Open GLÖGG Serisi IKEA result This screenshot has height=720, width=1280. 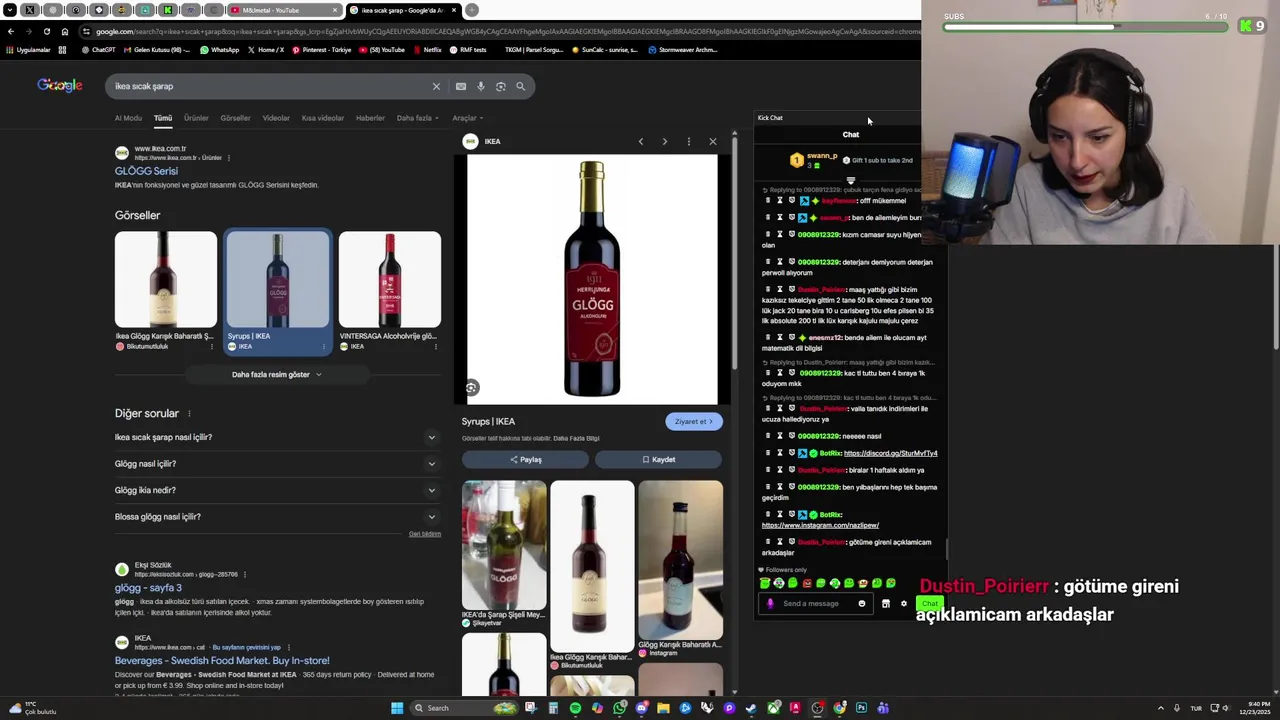146,171
